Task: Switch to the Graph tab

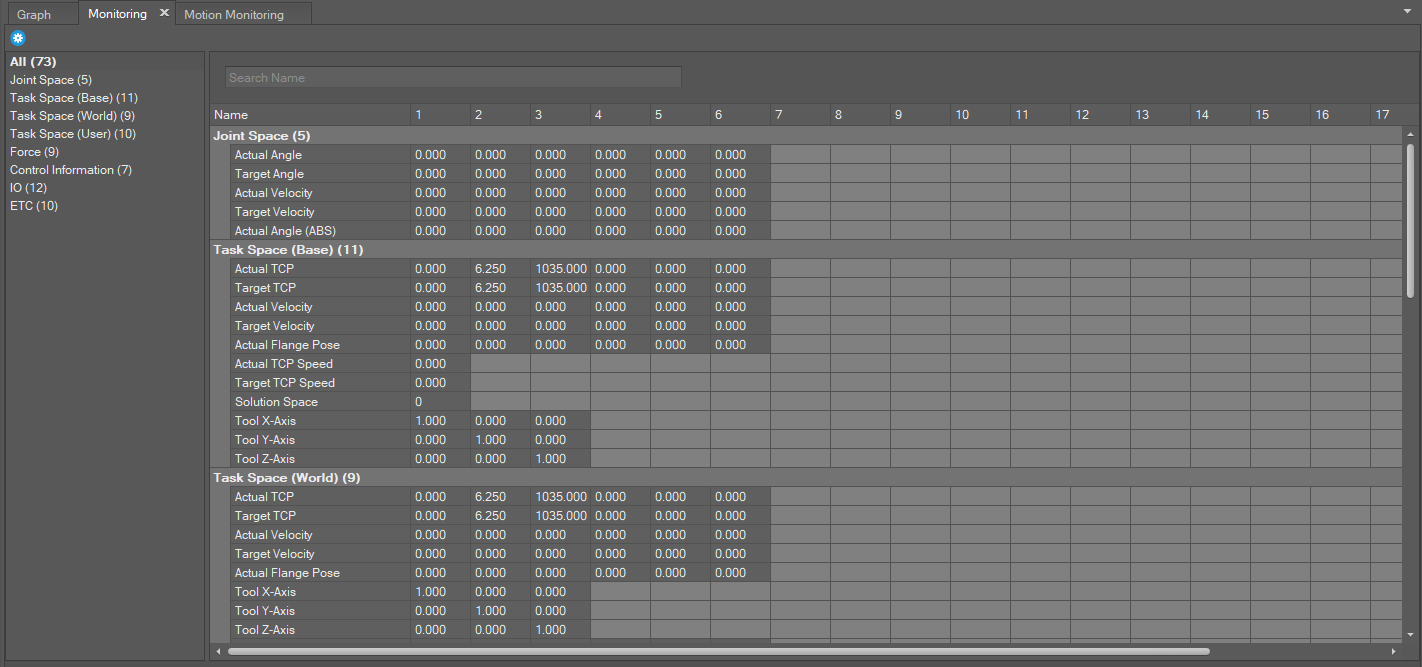Action: (x=34, y=15)
